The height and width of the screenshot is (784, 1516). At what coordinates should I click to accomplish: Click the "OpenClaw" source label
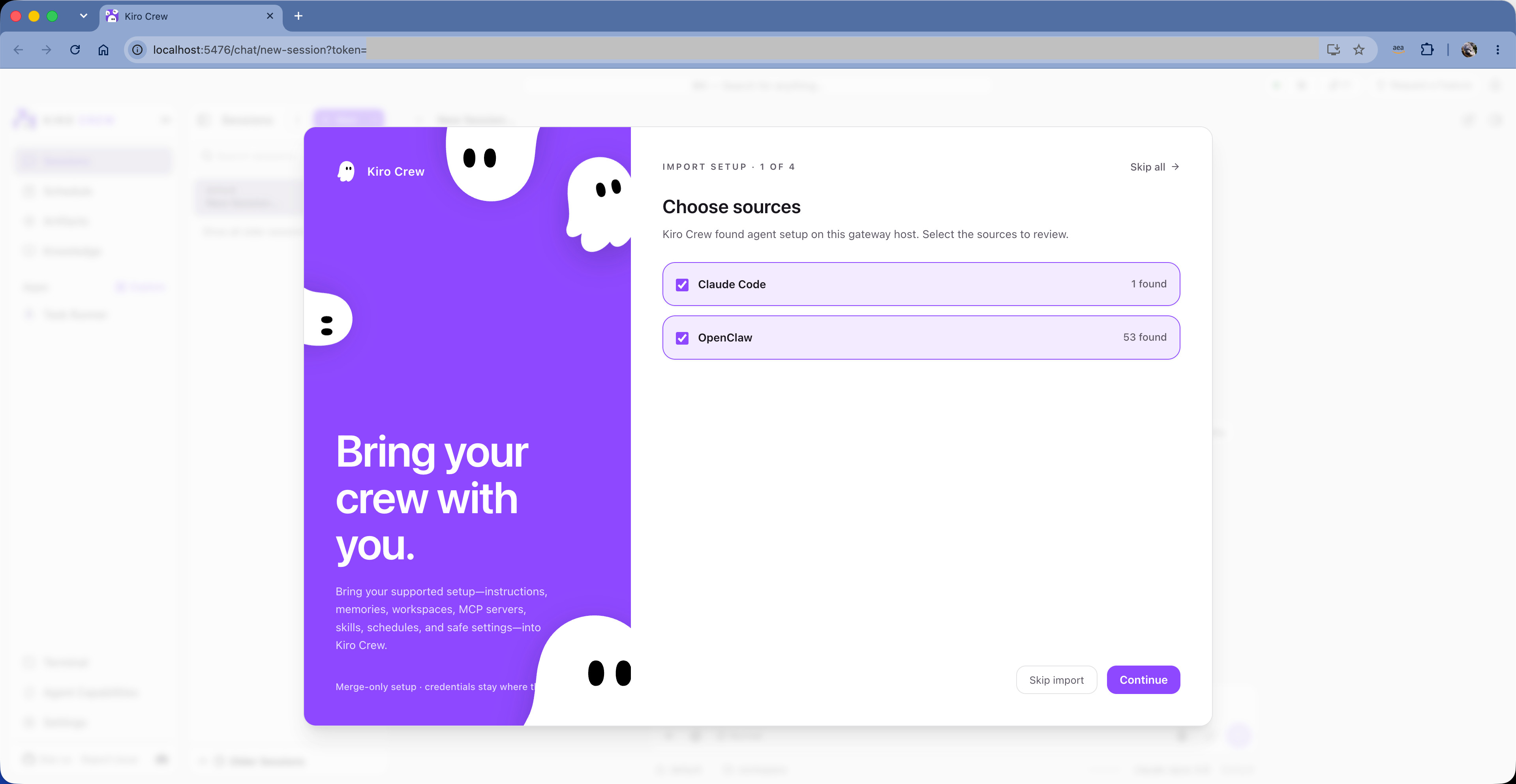pos(725,338)
